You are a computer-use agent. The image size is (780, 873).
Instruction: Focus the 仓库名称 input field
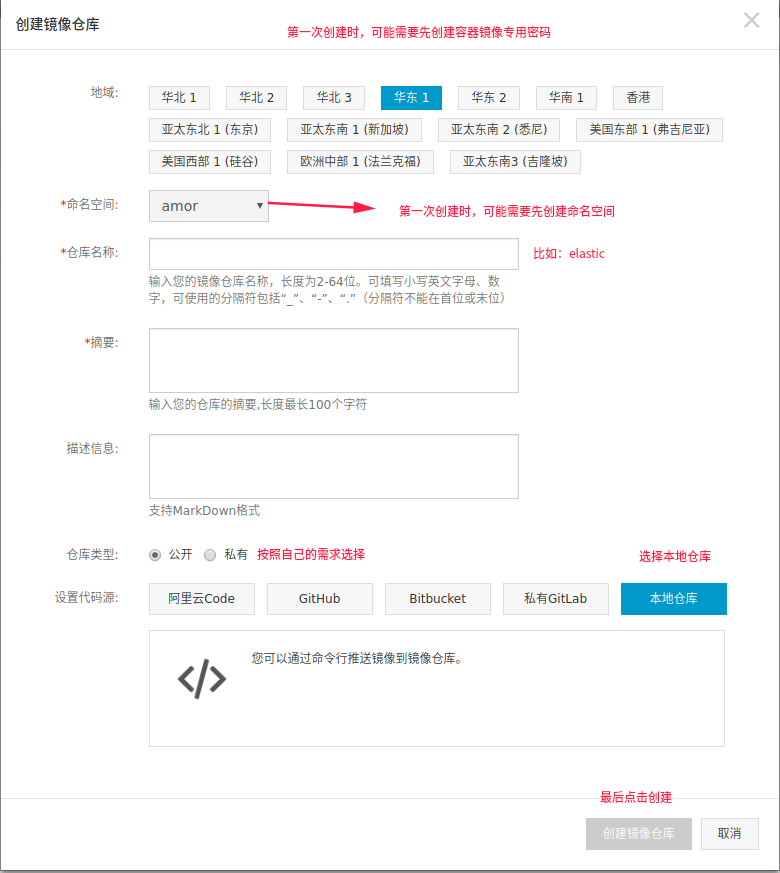coord(334,254)
